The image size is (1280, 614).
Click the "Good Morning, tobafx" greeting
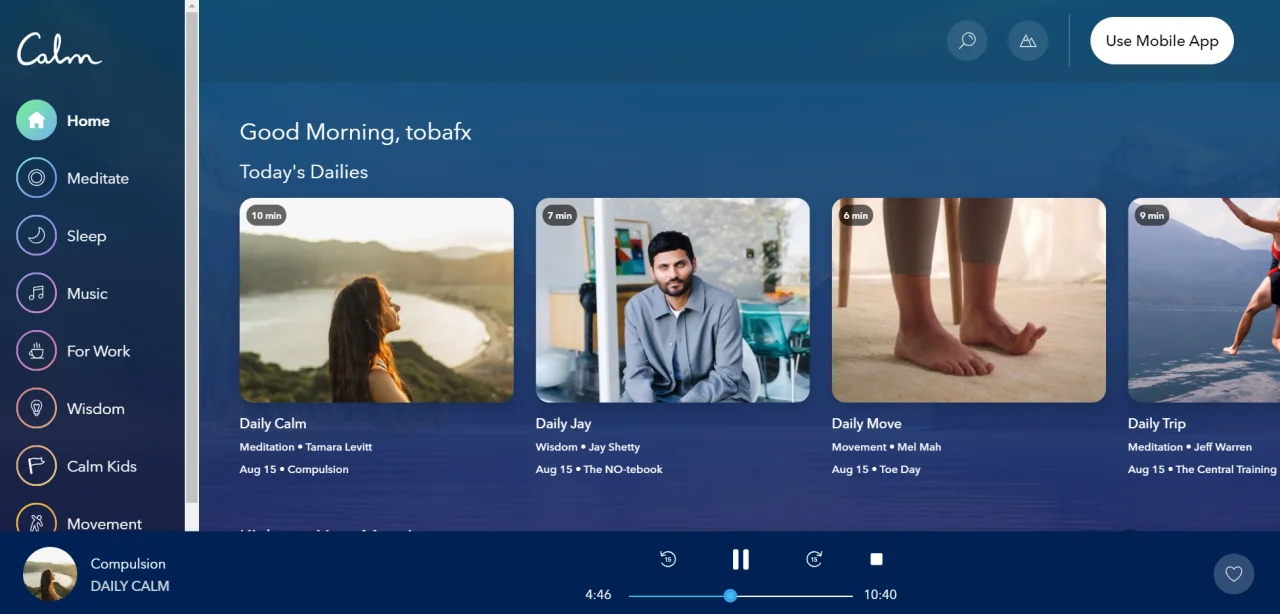(356, 132)
